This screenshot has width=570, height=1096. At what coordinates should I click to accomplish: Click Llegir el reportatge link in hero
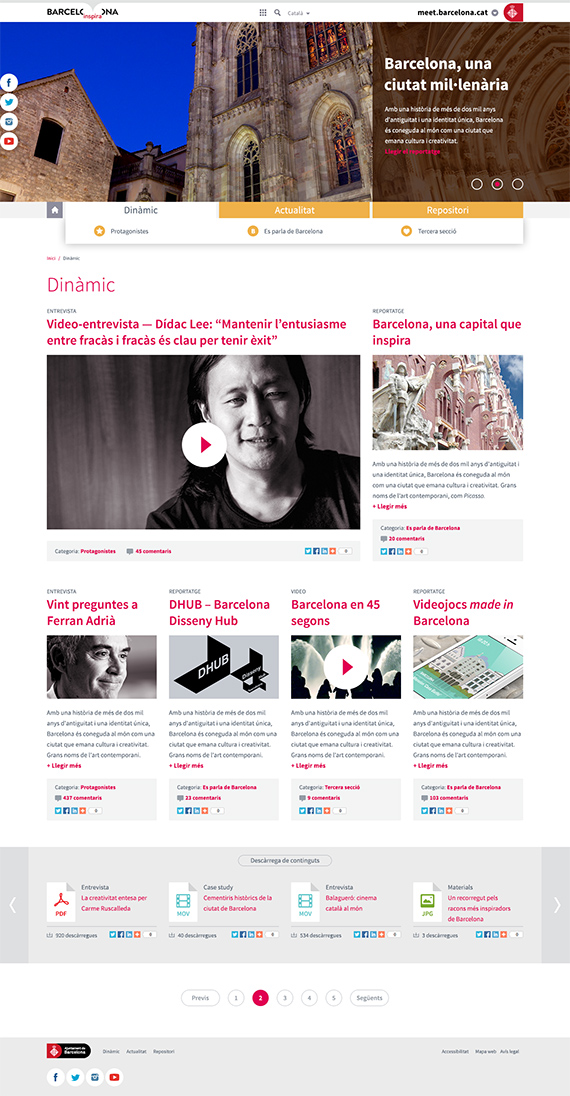(412, 151)
